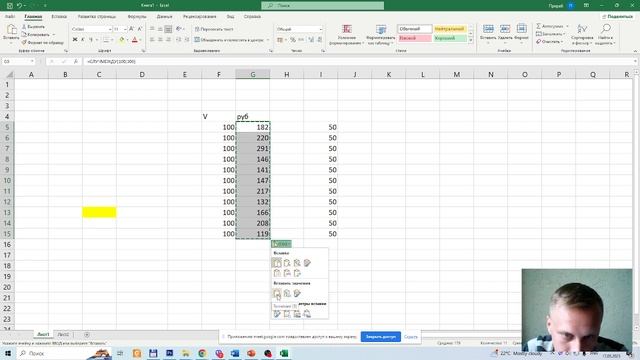This screenshot has height=360, width=640.
Task: Click the Закрыть доступ blue button
Action: click(380, 337)
